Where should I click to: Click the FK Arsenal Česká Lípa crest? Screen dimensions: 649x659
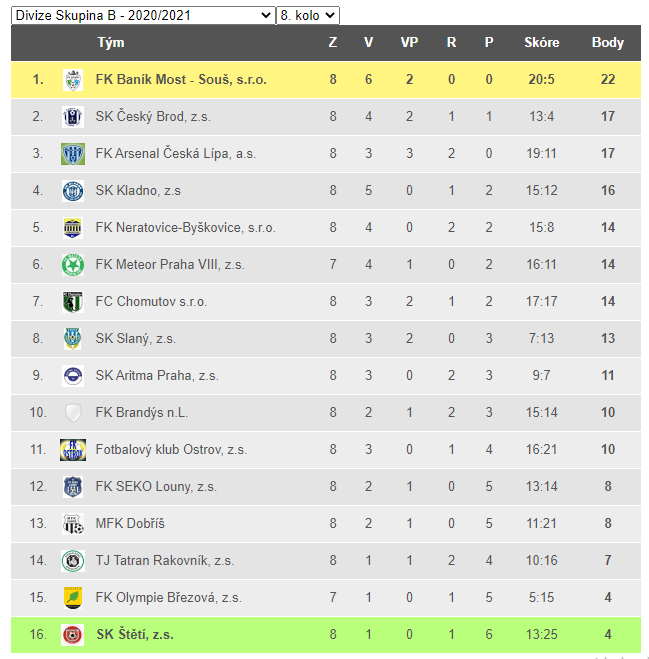tap(72, 154)
